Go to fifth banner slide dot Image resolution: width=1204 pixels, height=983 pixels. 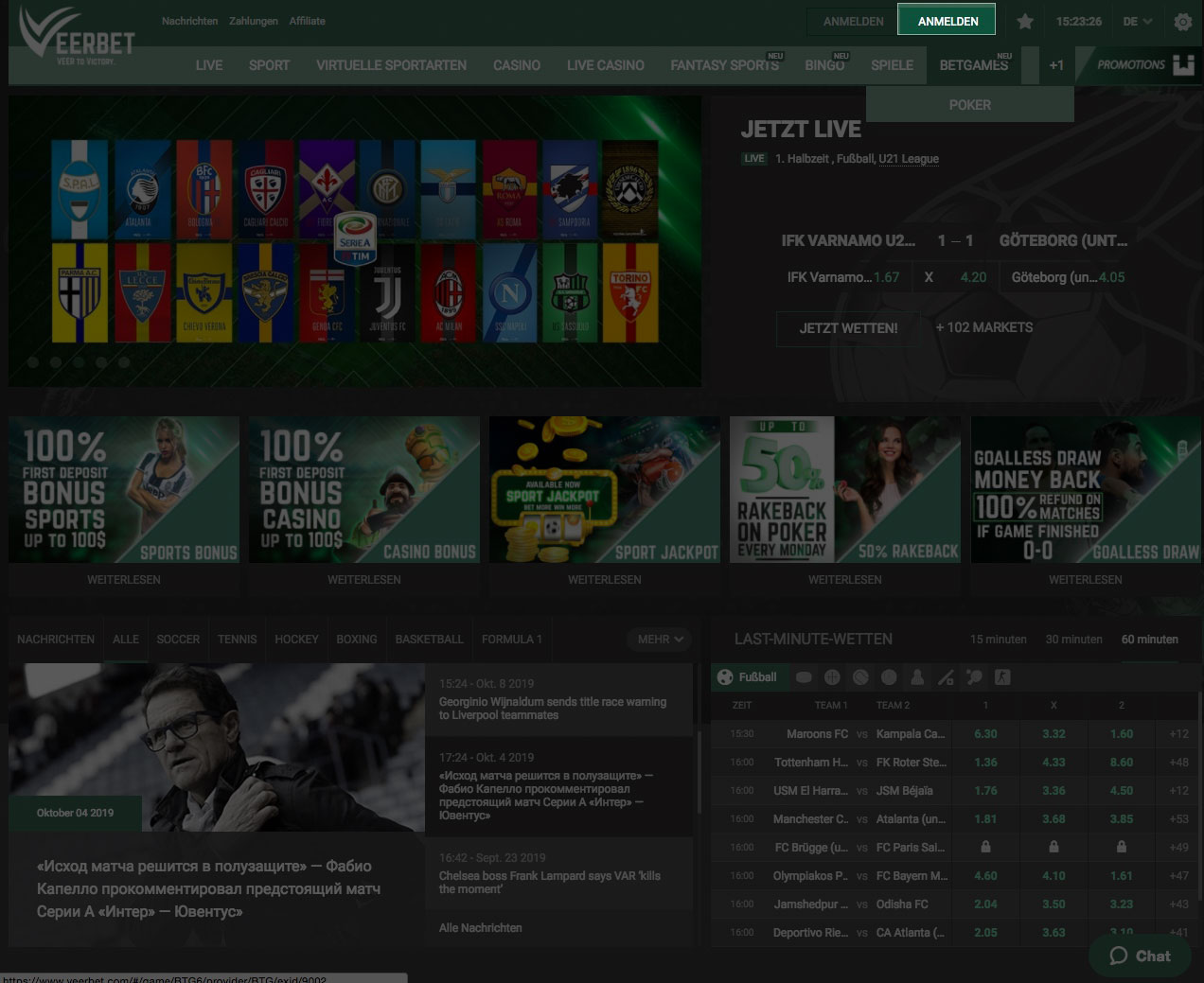tap(124, 362)
